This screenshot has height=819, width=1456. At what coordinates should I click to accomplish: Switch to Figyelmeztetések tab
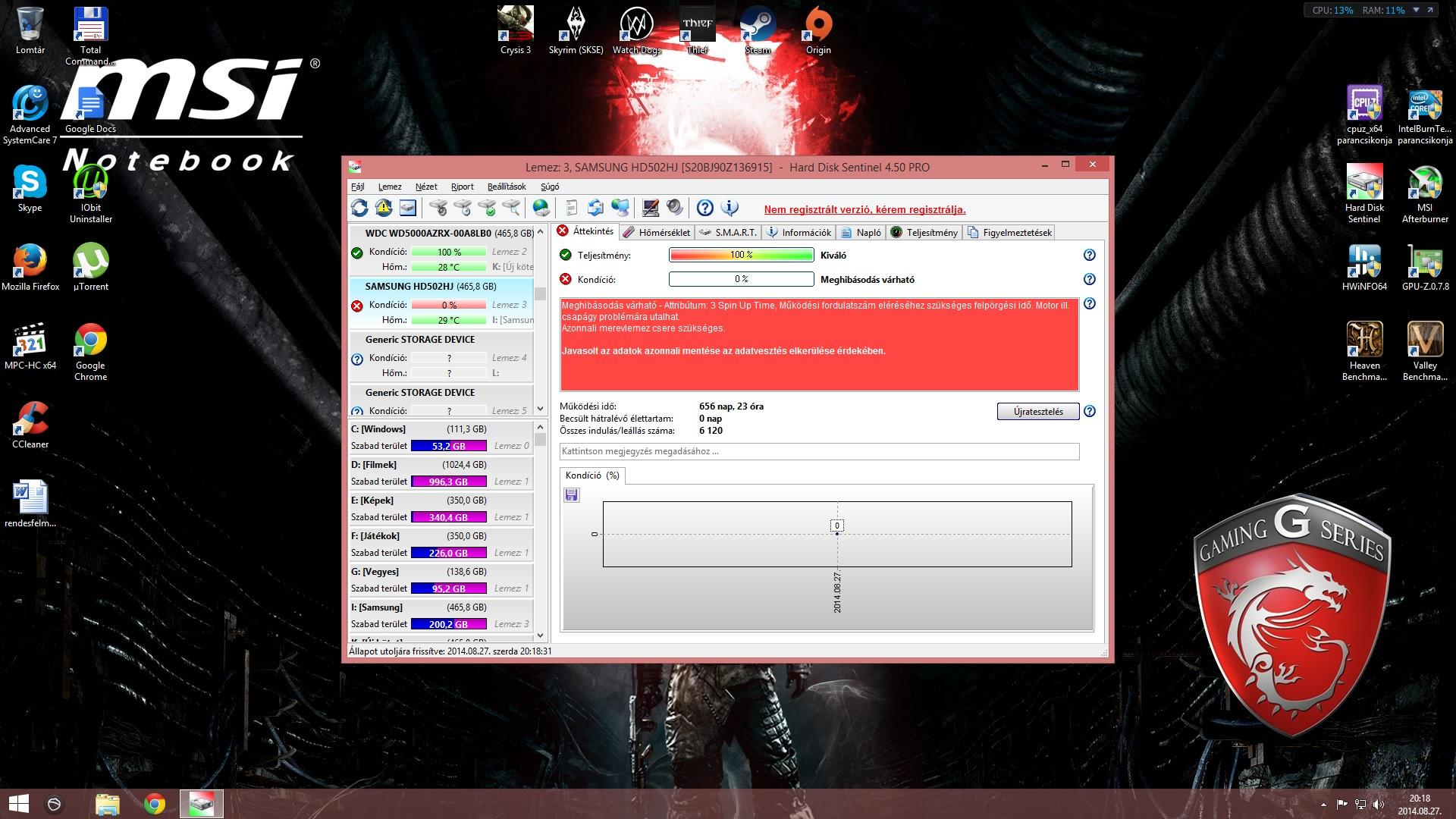pyautogui.click(x=1009, y=233)
